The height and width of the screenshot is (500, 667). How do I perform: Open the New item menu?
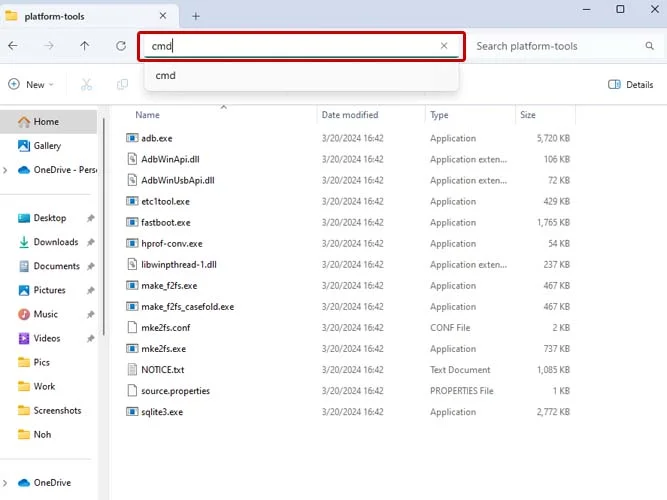point(31,84)
